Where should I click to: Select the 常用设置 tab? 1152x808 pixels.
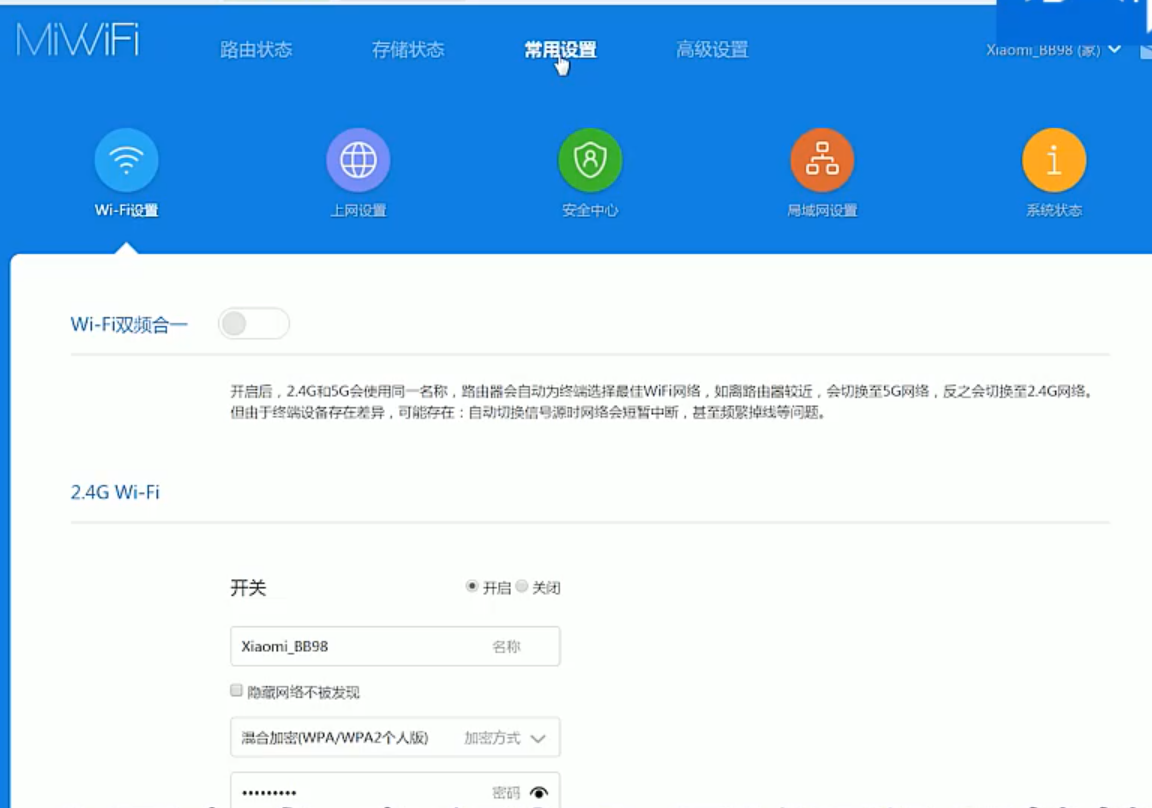[x=560, y=50]
